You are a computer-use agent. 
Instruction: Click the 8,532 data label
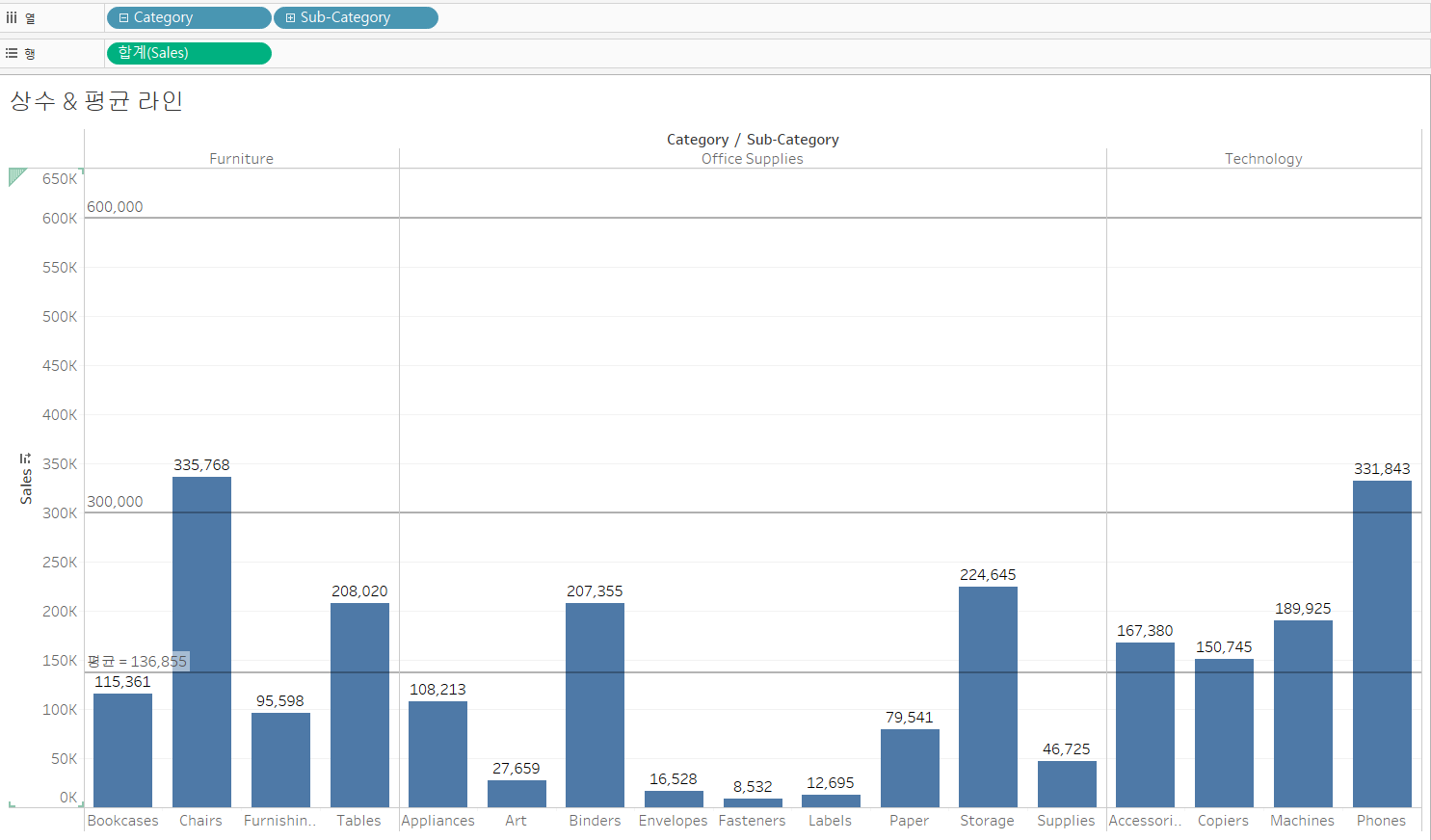(753, 787)
